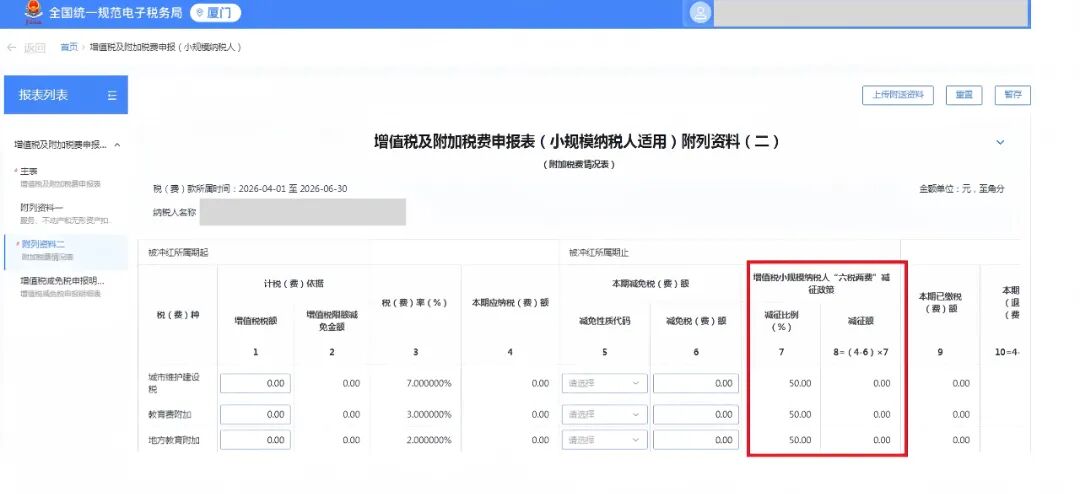Viewport: 1080px width, 494px height.
Task: Click the tax bureau emblem logo
Action: tap(32, 12)
